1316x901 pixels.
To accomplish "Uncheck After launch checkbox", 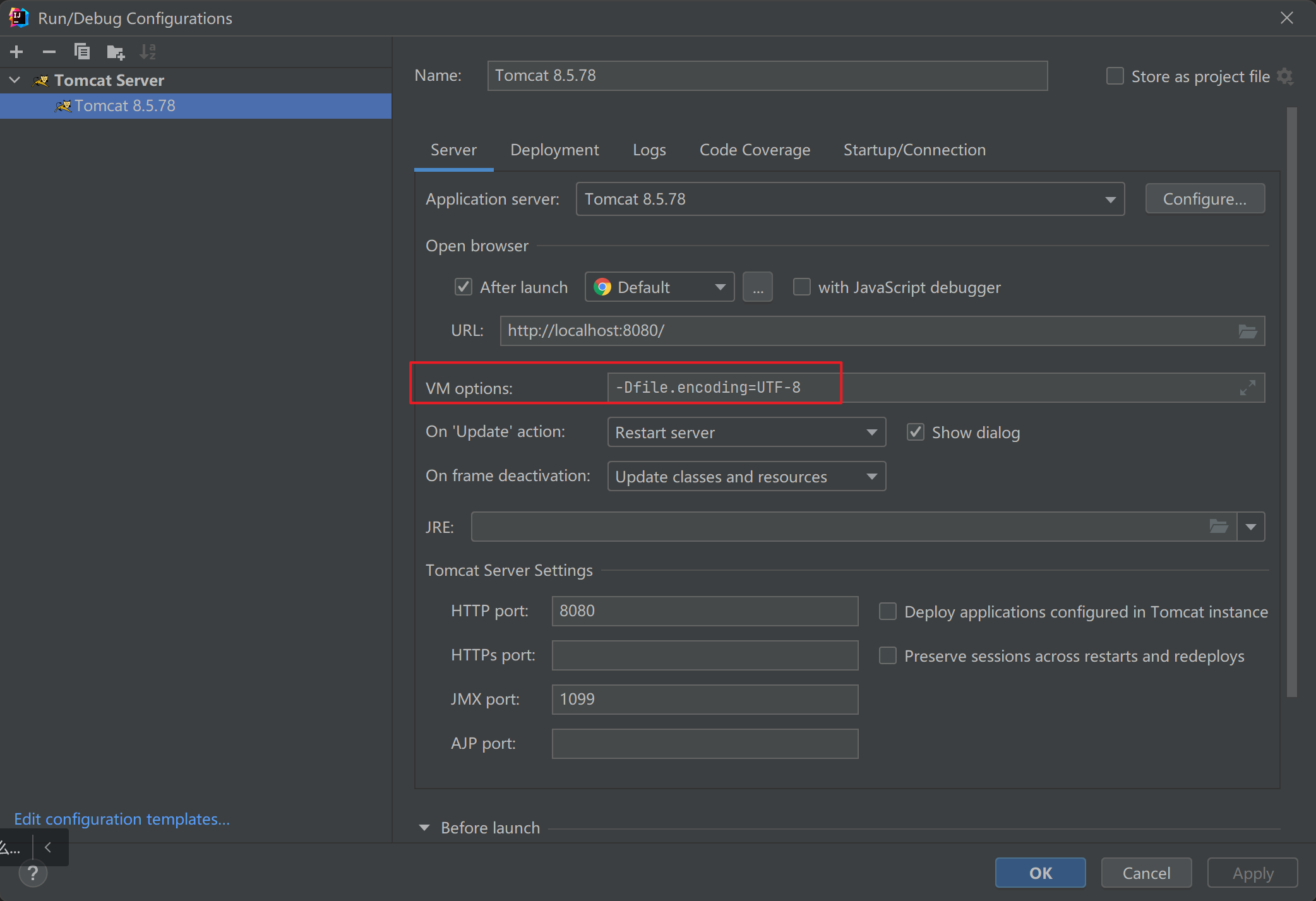I will click(464, 287).
